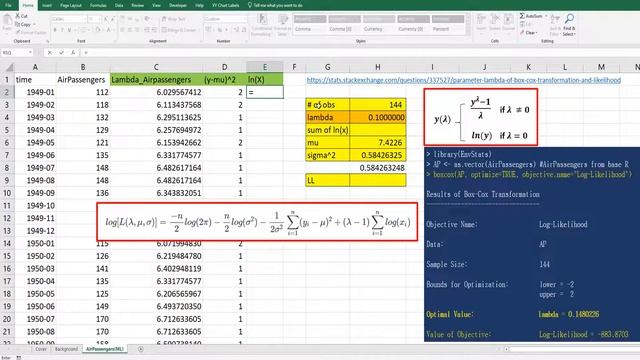Screen dimensions: 640x360
Task: Click Insert in Cells group
Action: pos(482,23)
